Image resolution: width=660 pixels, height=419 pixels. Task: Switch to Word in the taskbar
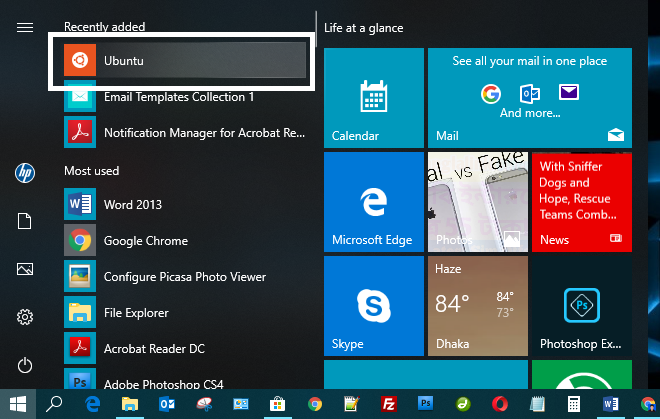(x=611, y=404)
